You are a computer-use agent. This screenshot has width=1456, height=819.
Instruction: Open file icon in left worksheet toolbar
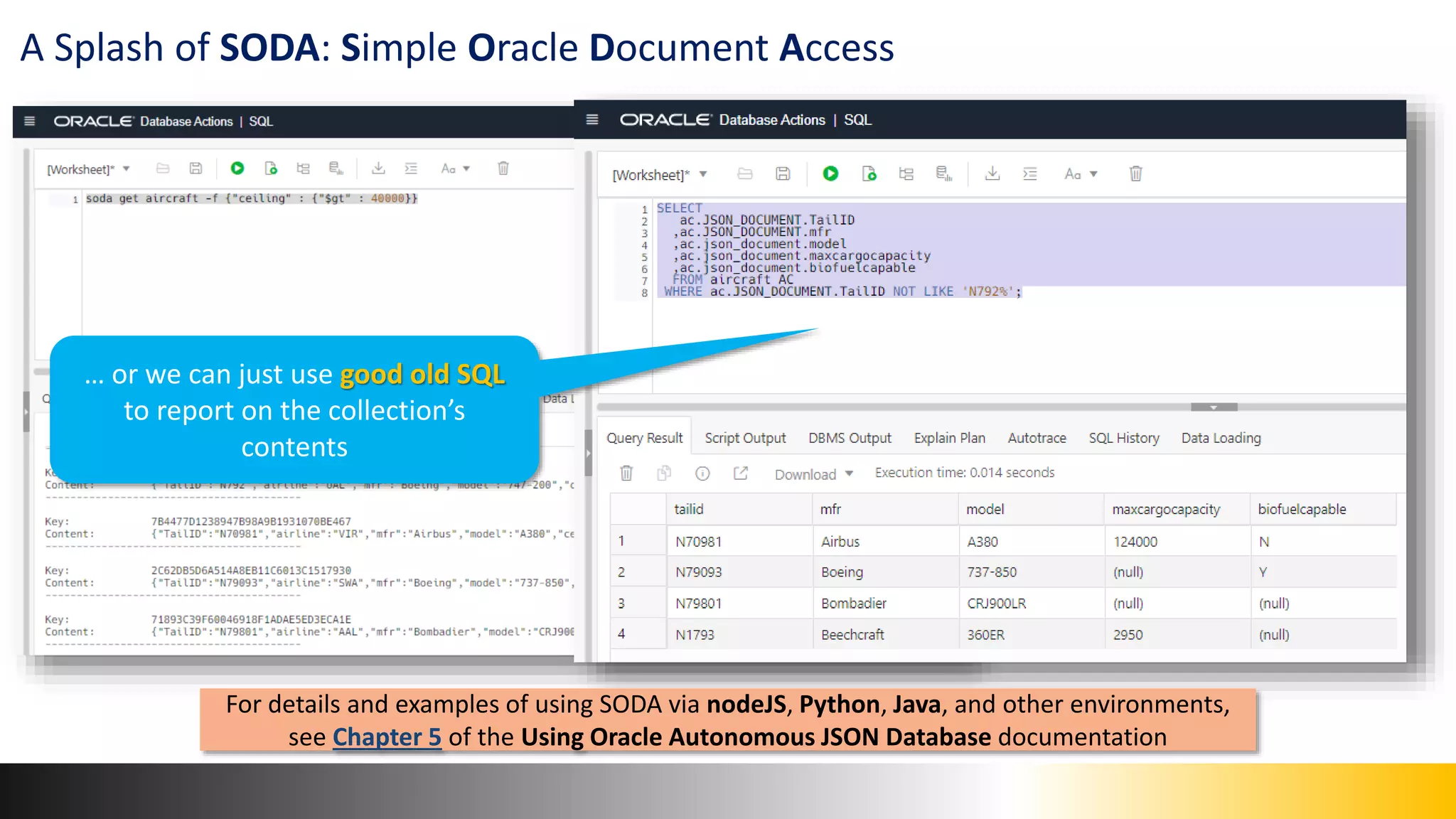point(163,168)
